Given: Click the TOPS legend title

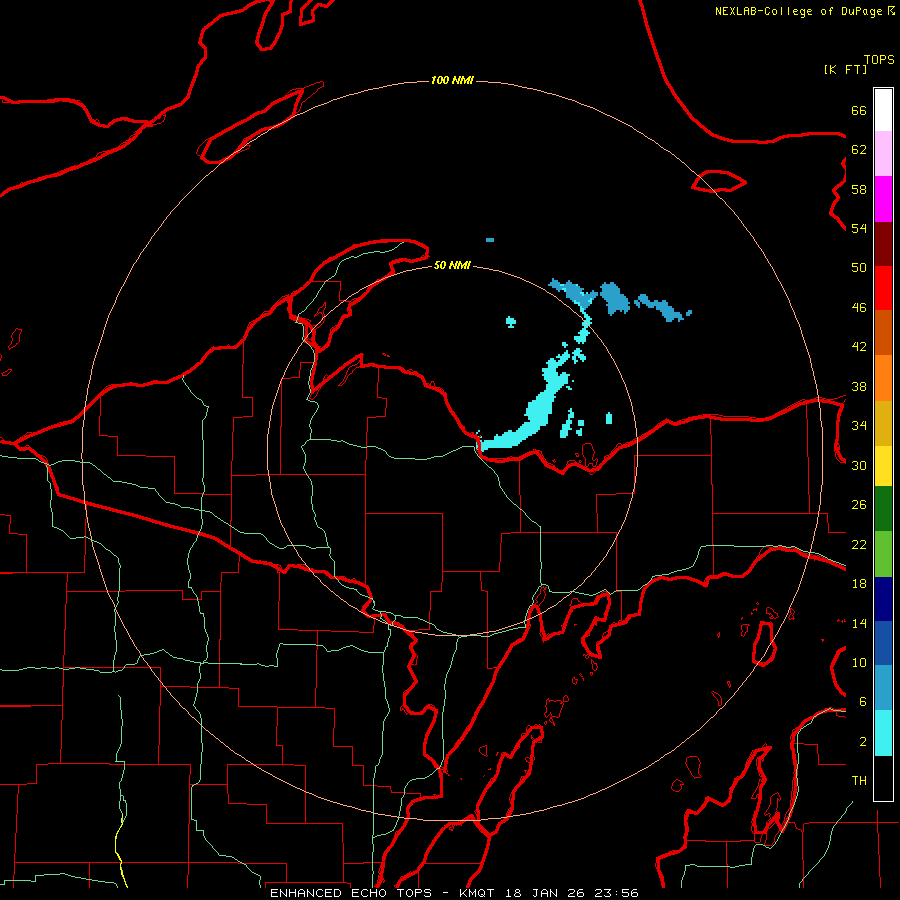Looking at the screenshot, I should 879,59.
